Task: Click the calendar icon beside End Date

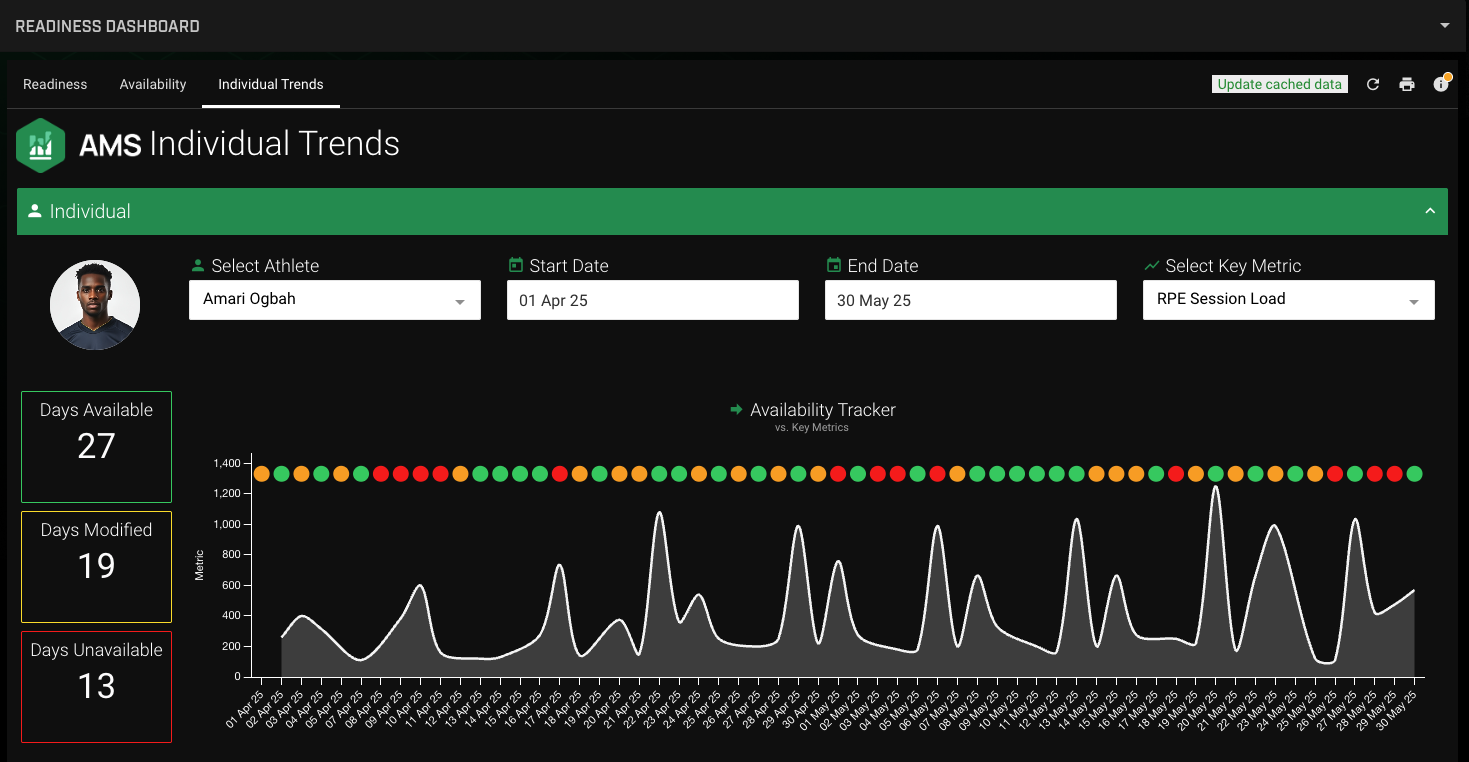Action: (833, 265)
